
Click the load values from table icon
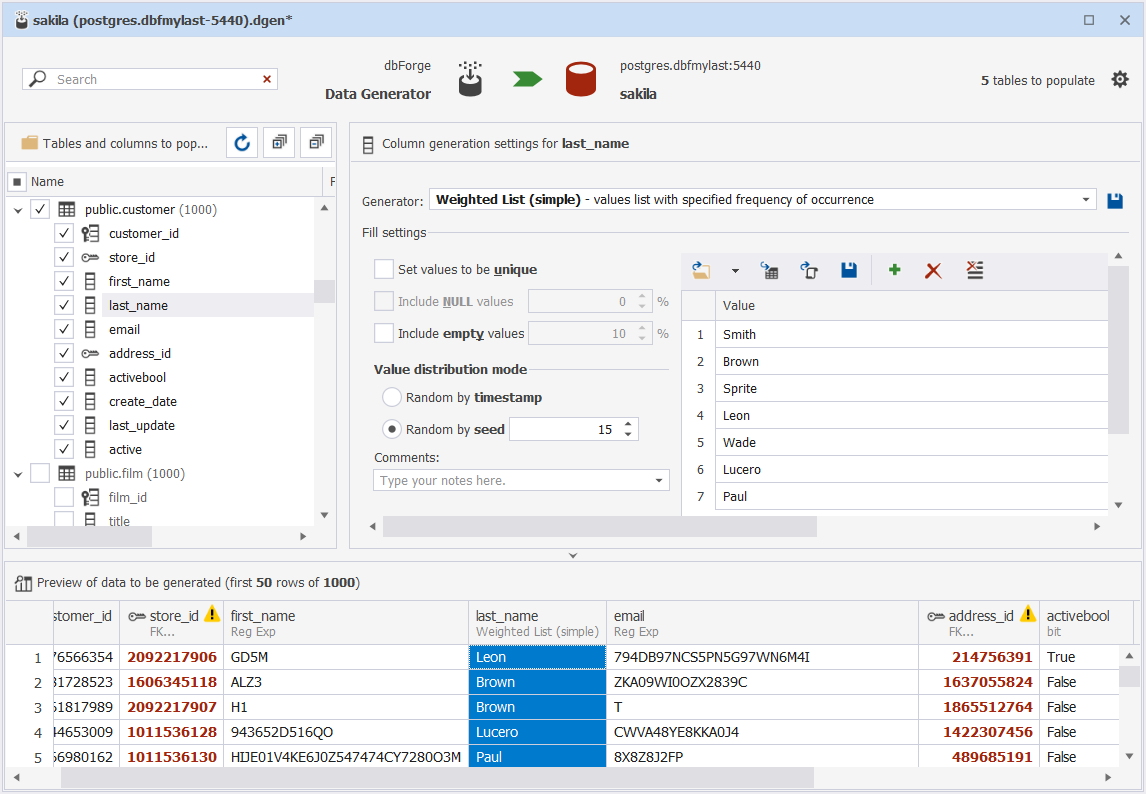770,271
